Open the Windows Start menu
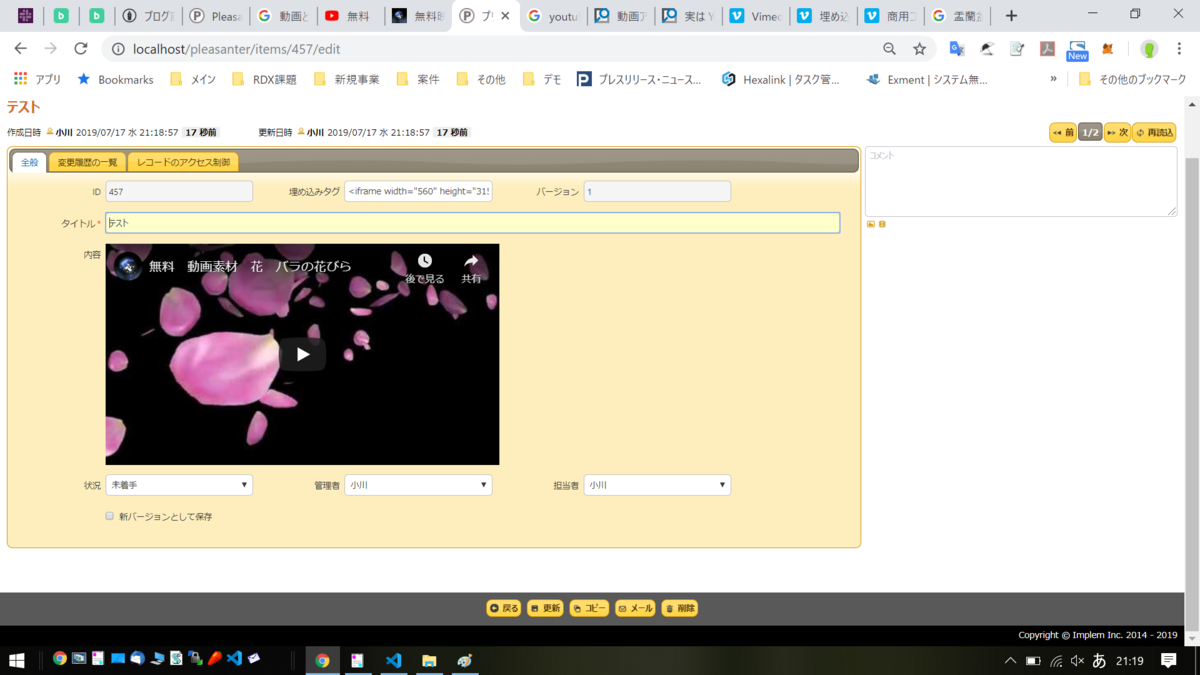The image size is (1200, 675). (16, 660)
